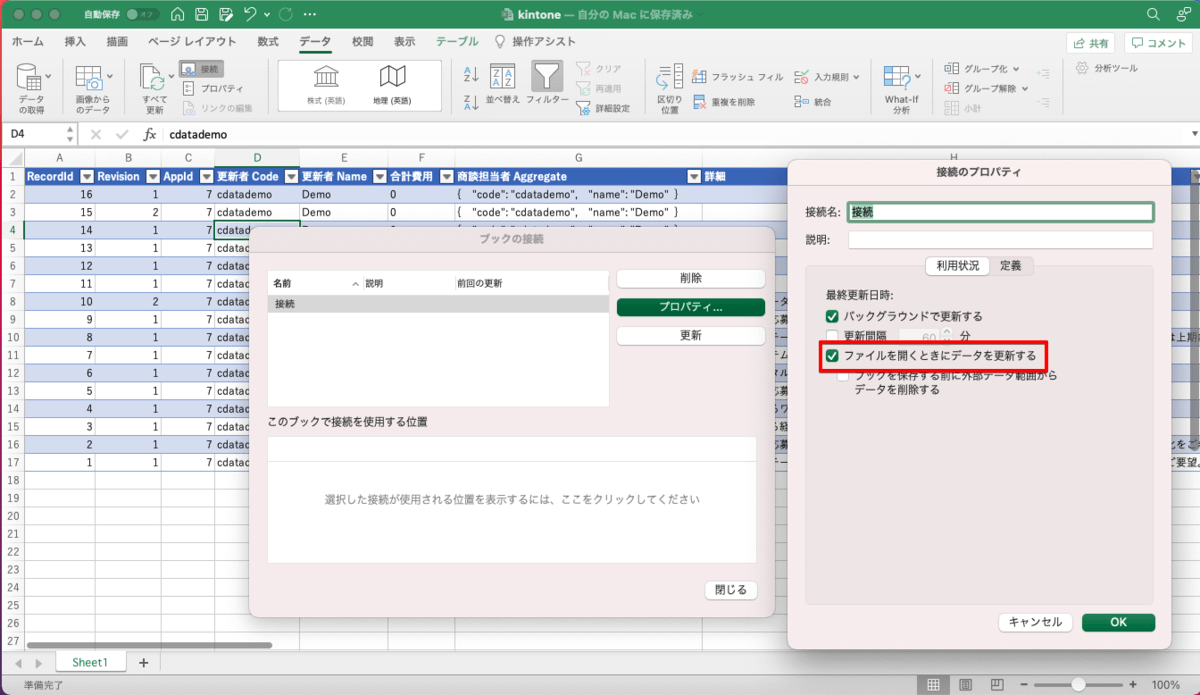The width and height of the screenshot is (1200, 695).
Task: Click the 説明 description field
Action: click(1000, 240)
